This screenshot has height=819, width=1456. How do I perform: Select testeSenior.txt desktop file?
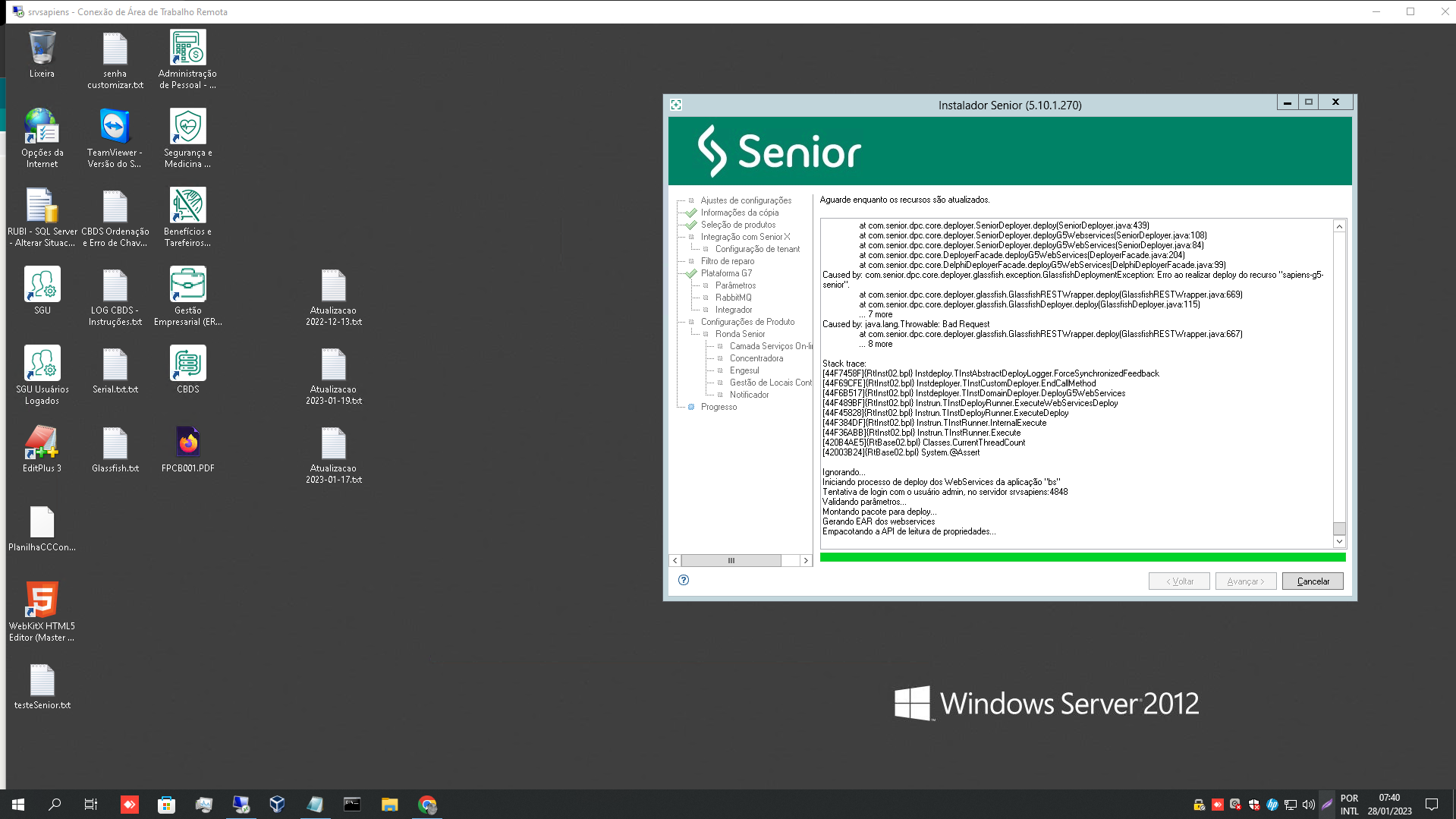42,685
